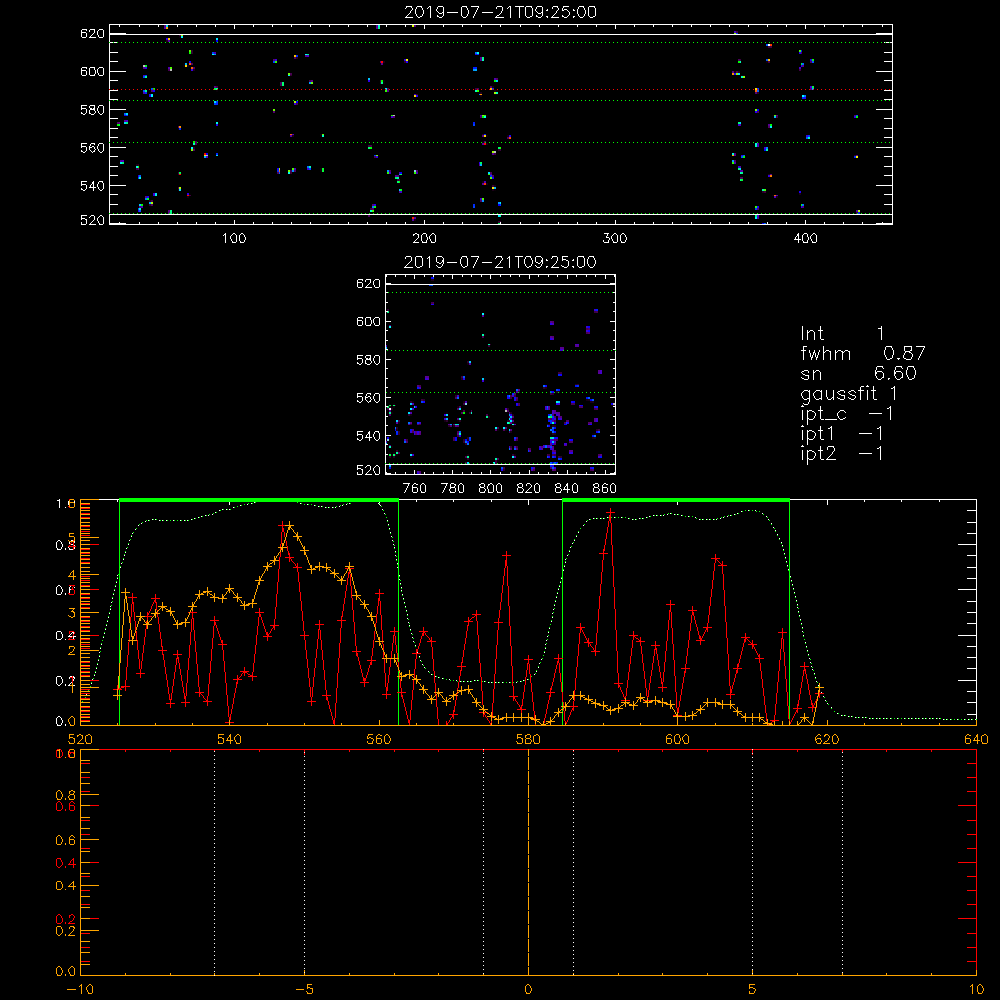Select the 'gaussfit 1' text line
1000x1000 pixels.
click(849, 393)
